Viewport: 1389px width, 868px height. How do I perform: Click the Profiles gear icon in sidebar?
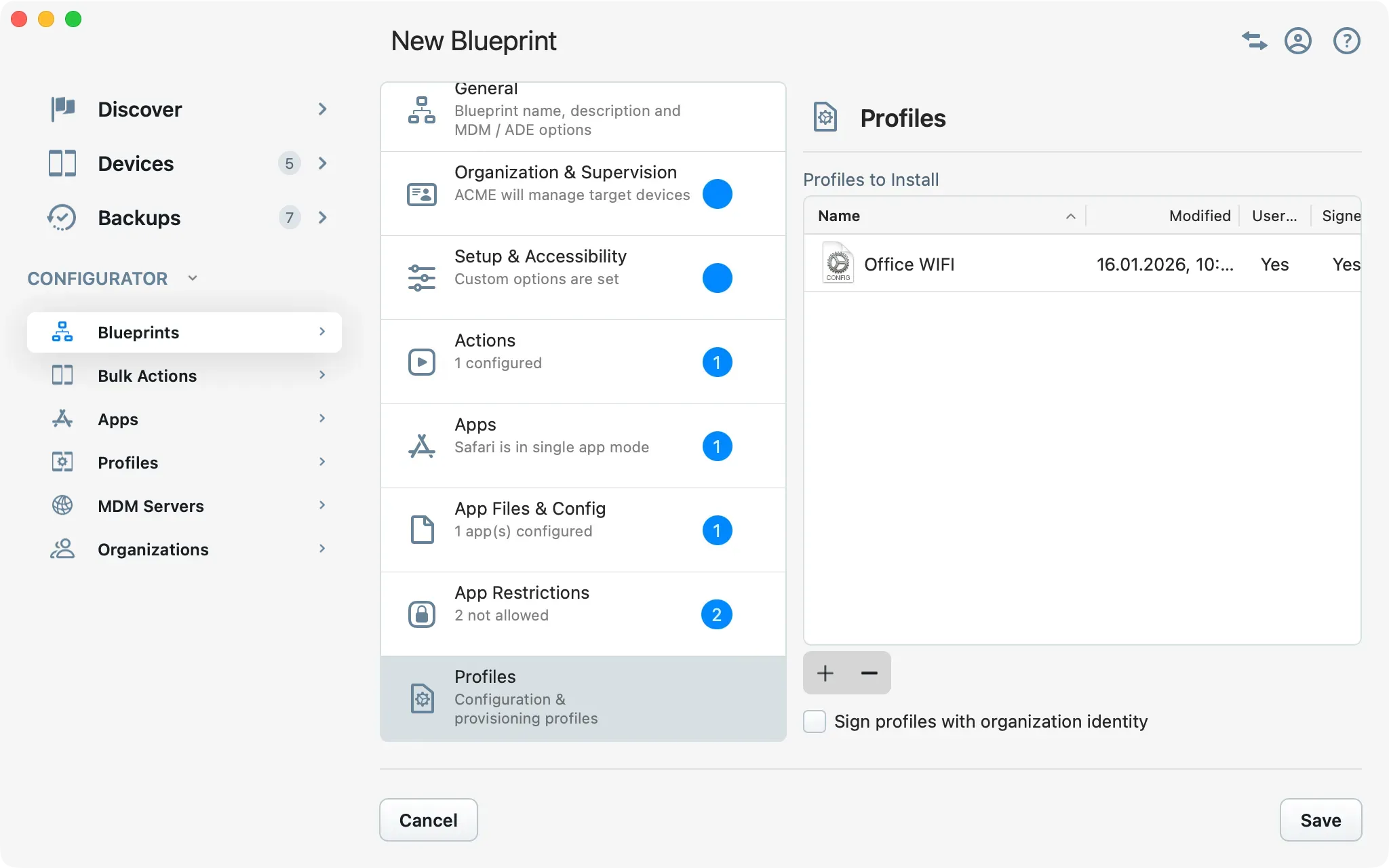(62, 462)
